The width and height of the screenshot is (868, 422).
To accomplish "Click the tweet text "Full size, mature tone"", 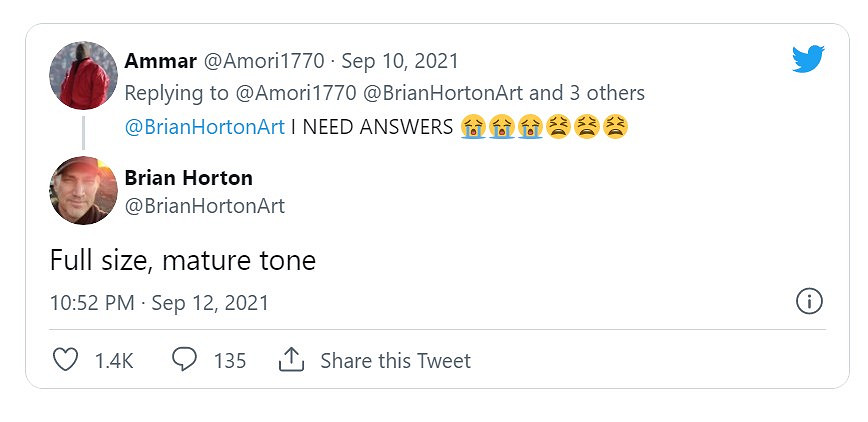I will (x=182, y=261).
